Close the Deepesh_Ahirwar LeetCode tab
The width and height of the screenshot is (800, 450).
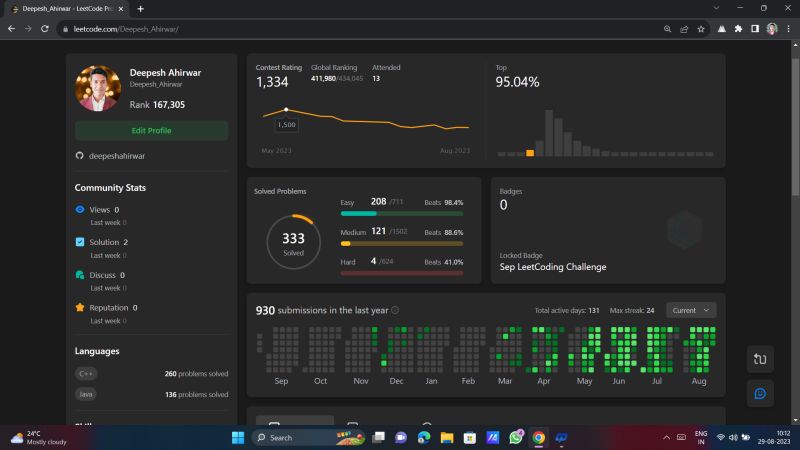[121, 9]
